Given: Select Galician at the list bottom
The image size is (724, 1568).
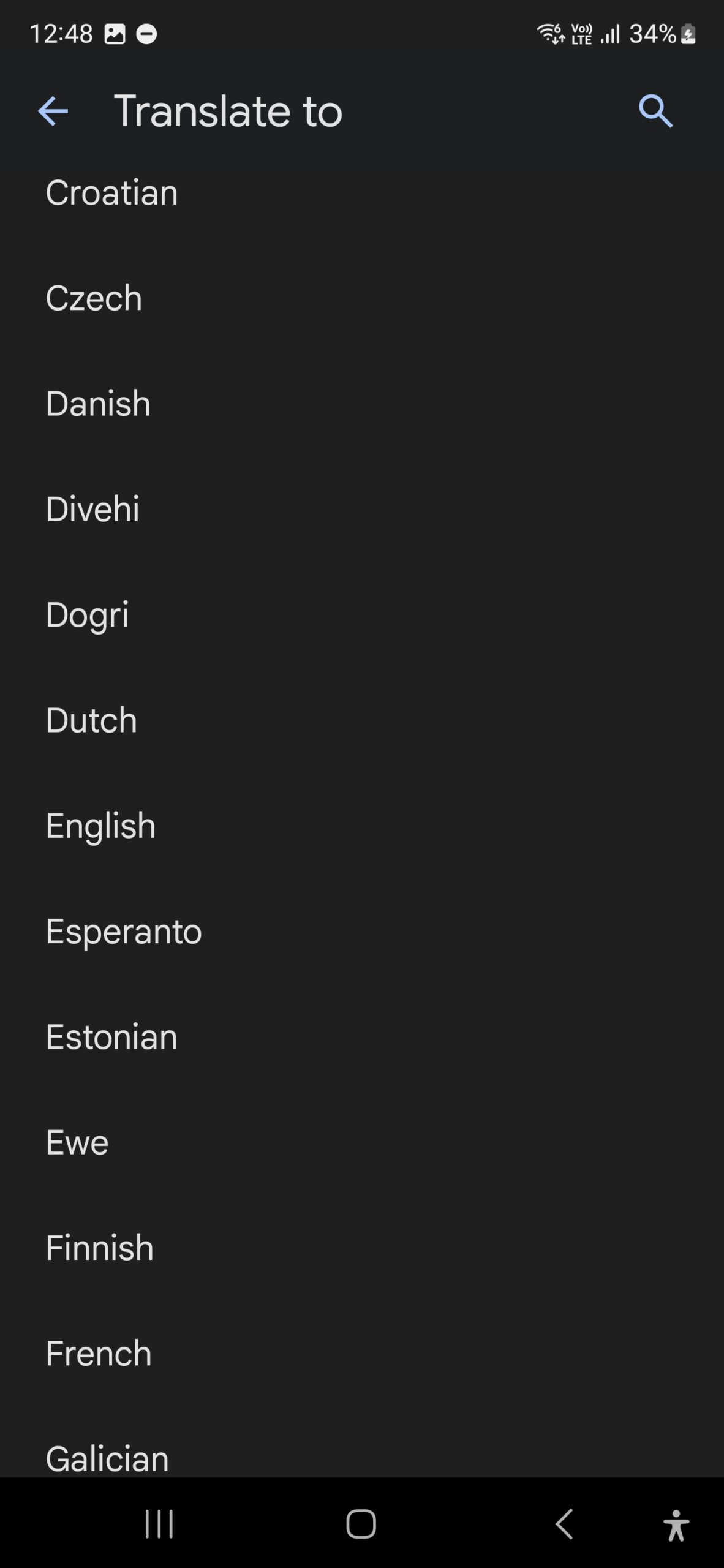Looking at the screenshot, I should 107,1458.
